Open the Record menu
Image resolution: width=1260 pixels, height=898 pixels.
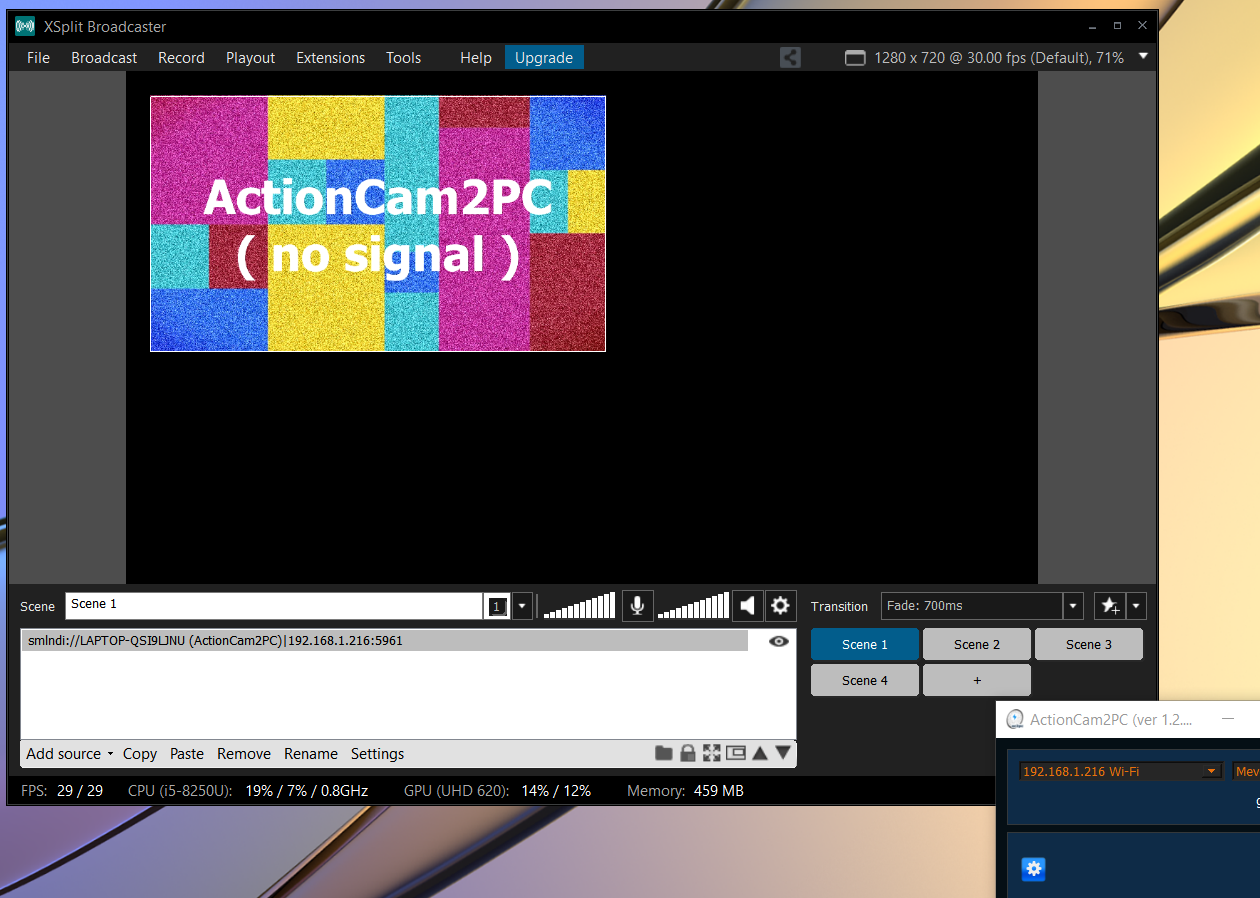tap(181, 58)
